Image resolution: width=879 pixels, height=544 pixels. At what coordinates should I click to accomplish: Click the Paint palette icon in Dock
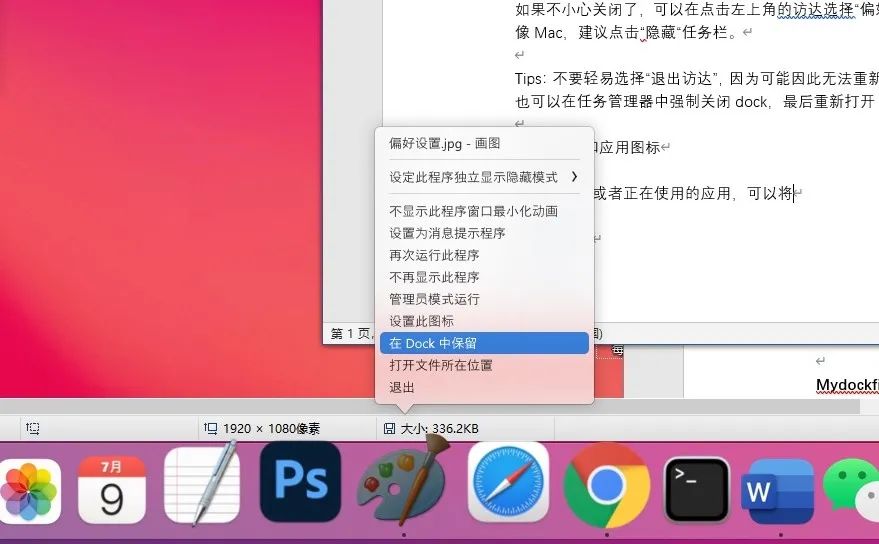point(403,480)
